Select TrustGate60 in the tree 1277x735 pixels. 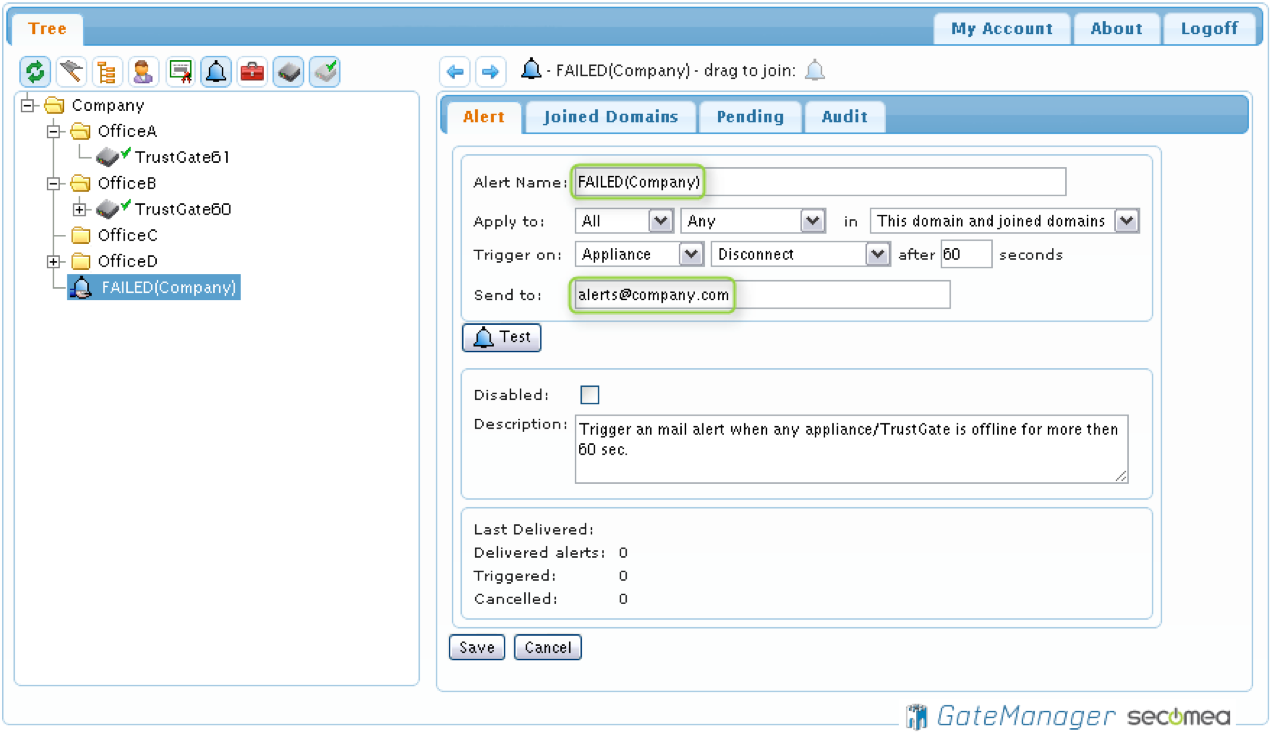[183, 209]
